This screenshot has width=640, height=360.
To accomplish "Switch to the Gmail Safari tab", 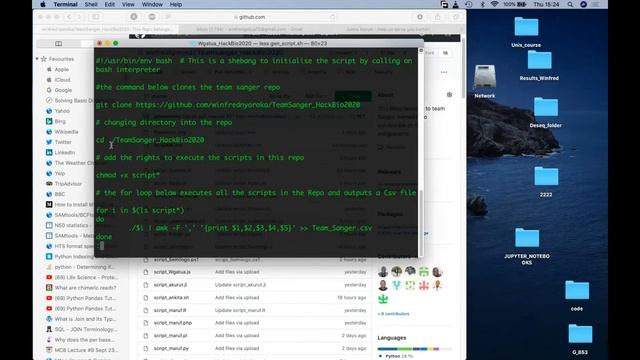I will pyautogui.click(x=249, y=29).
